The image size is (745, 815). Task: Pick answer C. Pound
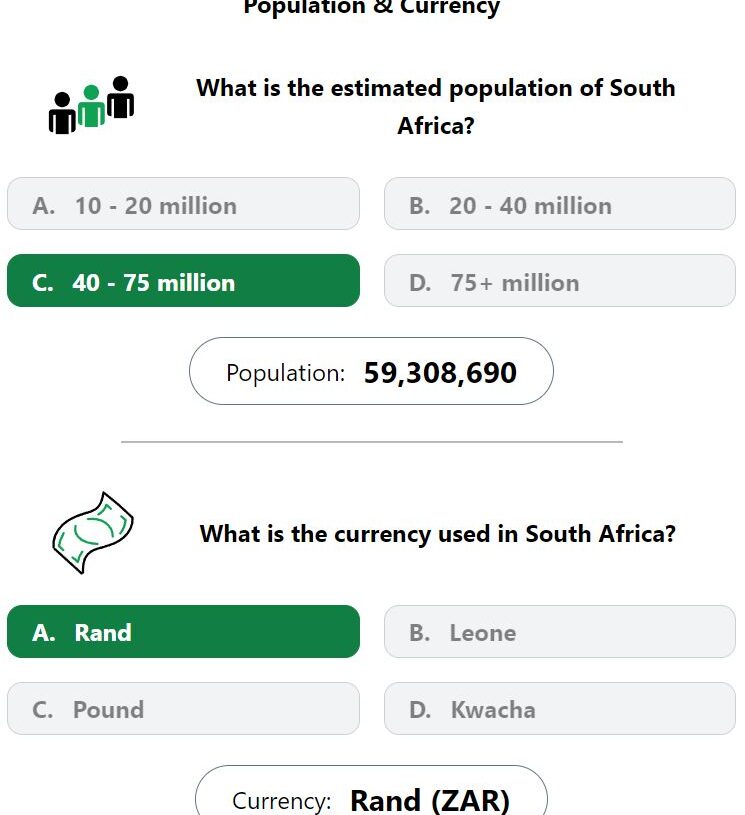(183, 708)
